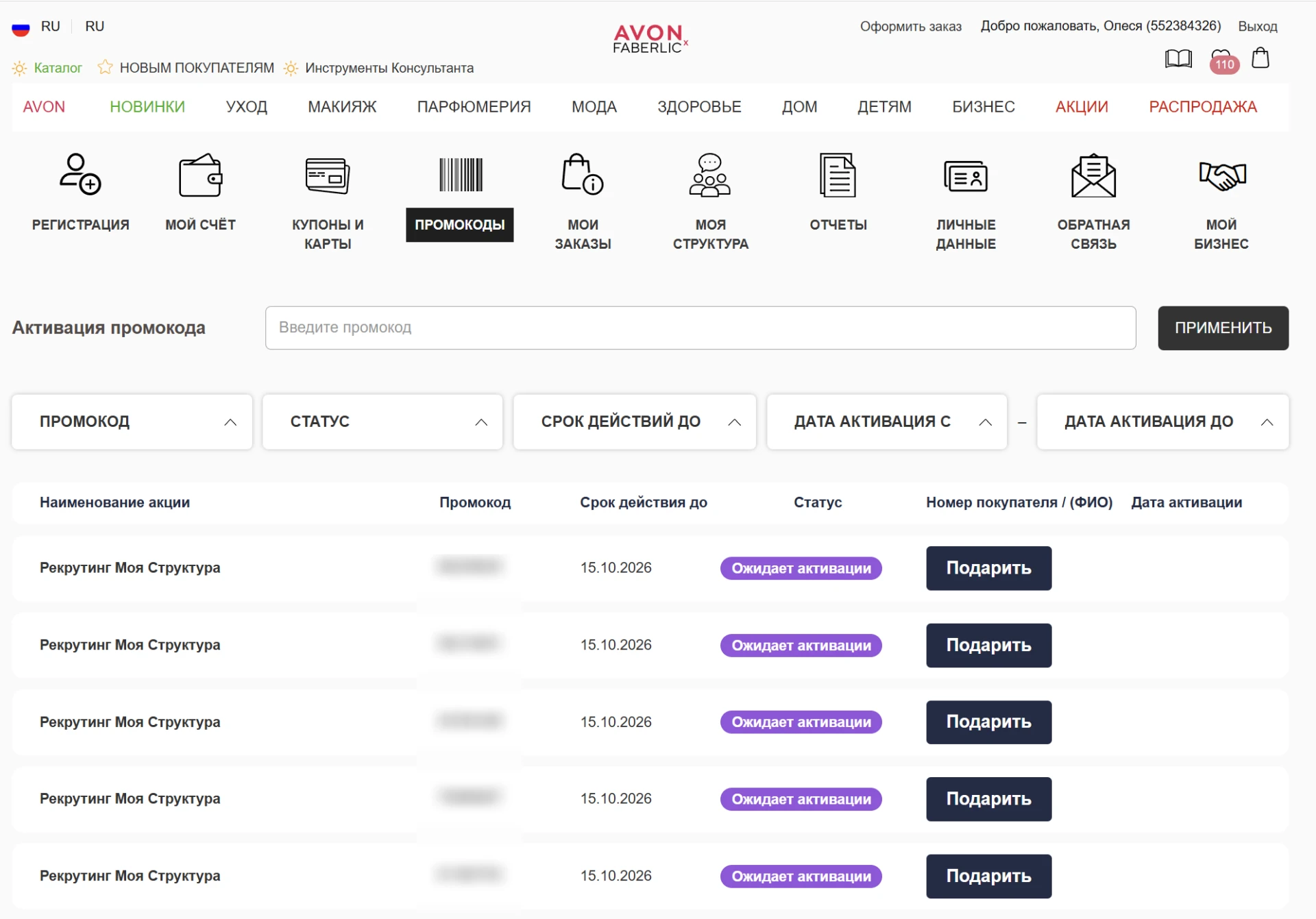The width and height of the screenshot is (1316, 919).
Task: Open the АКЦИИ menu item
Action: click(1082, 107)
